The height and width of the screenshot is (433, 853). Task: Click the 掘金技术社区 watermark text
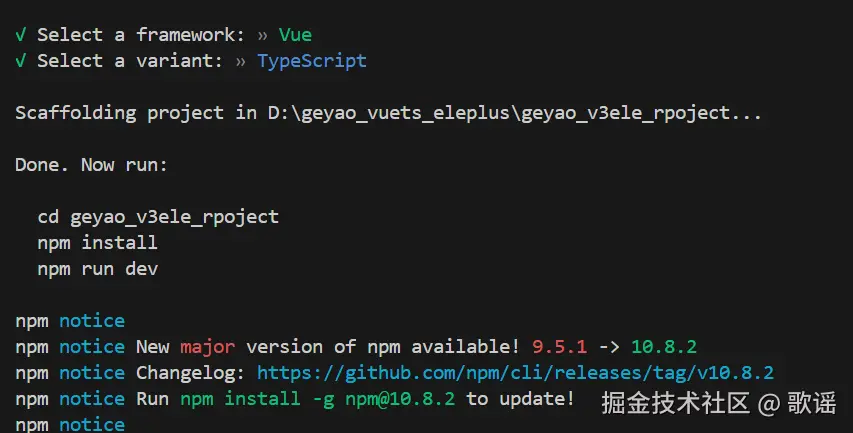click(x=674, y=404)
